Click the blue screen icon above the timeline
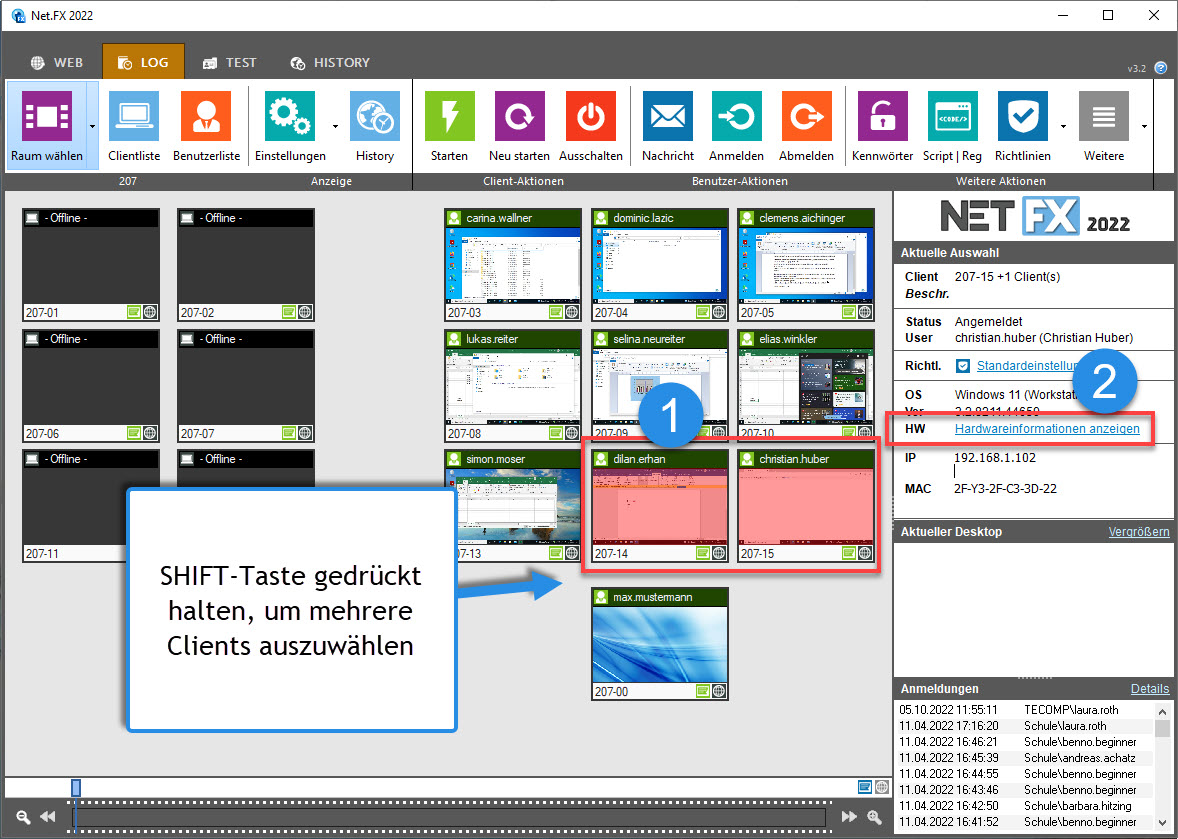The width and height of the screenshot is (1178, 839). click(865, 786)
